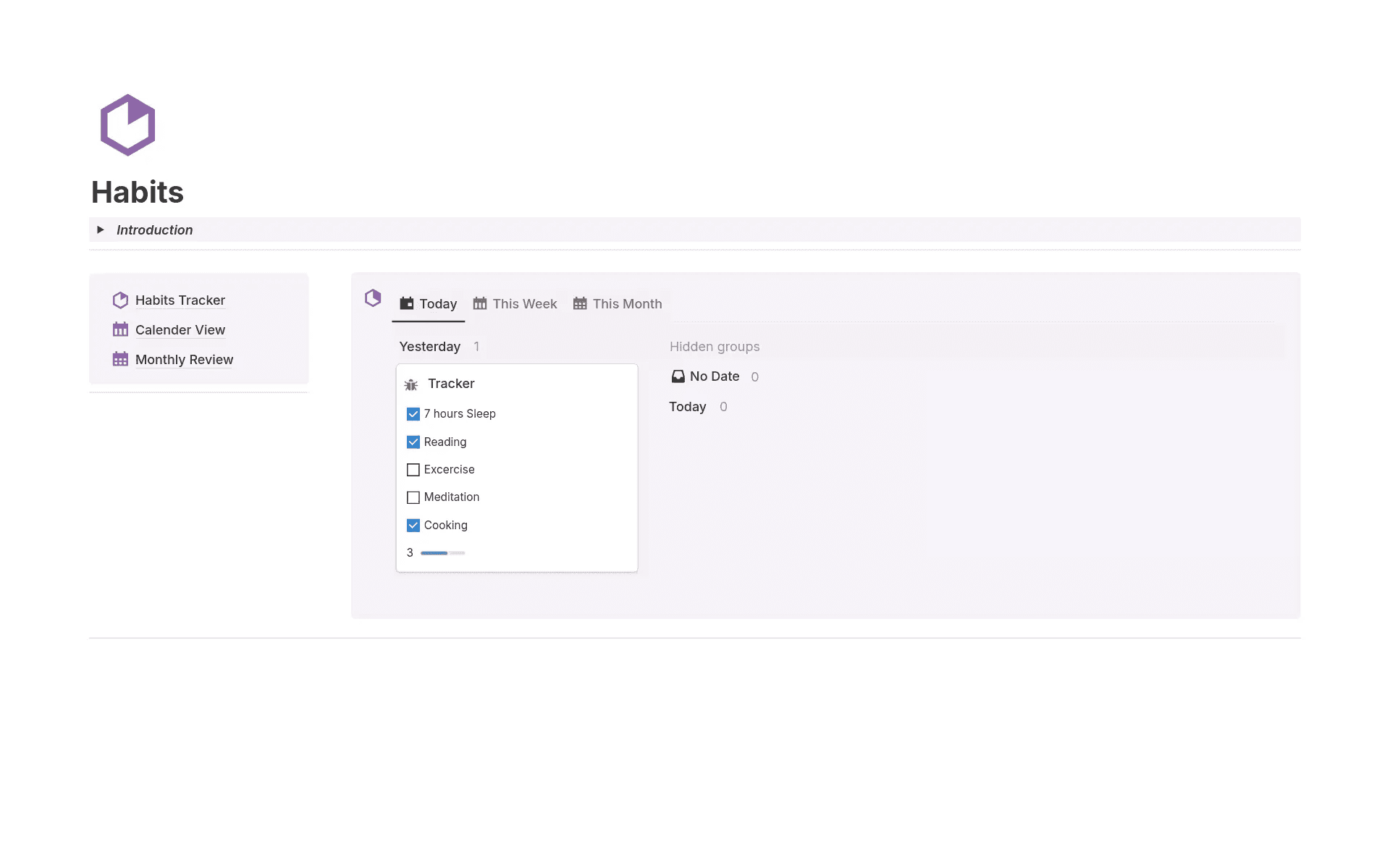The width and height of the screenshot is (1390, 868).
Task: Expand the Introduction toggle arrow
Action: 101,229
